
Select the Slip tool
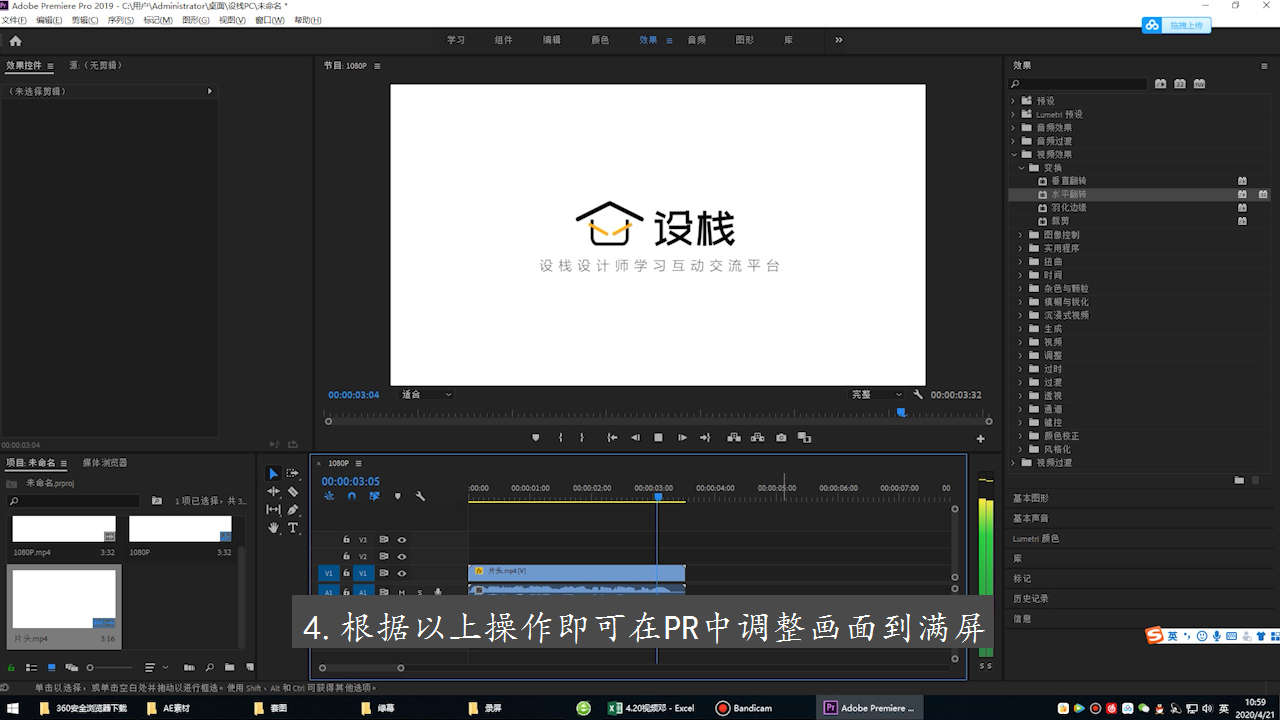[x=273, y=510]
